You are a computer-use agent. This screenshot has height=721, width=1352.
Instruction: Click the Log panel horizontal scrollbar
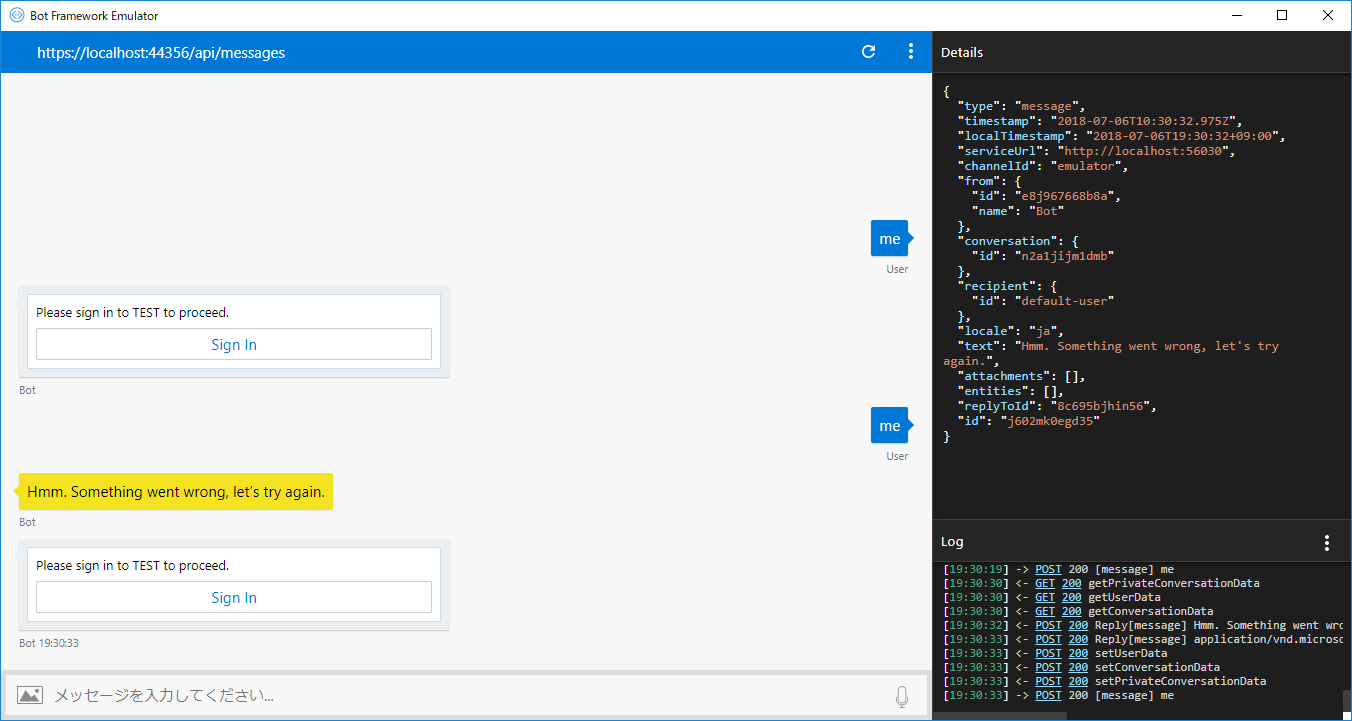1000,716
